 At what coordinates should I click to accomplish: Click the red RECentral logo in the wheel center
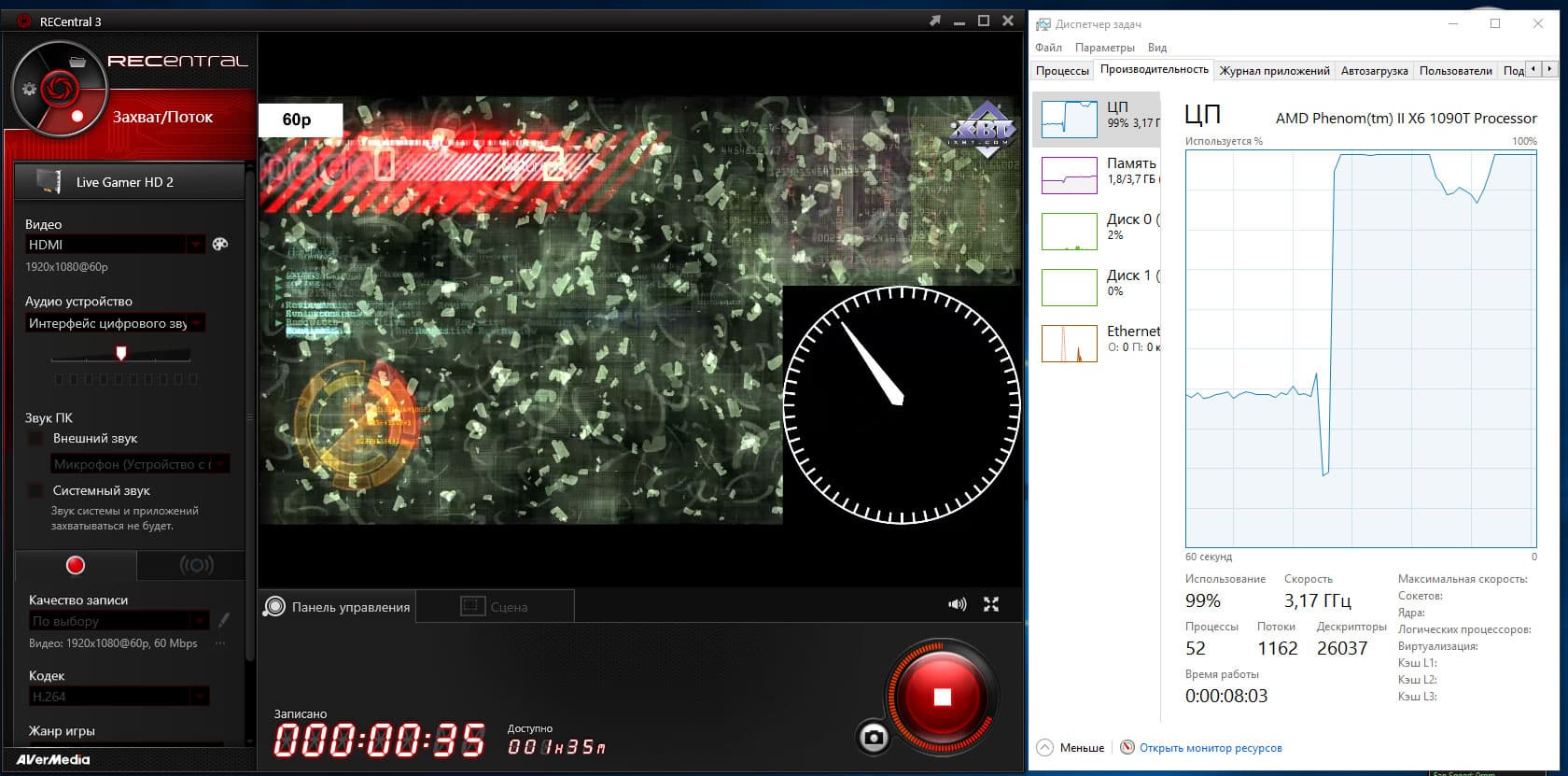(x=59, y=89)
